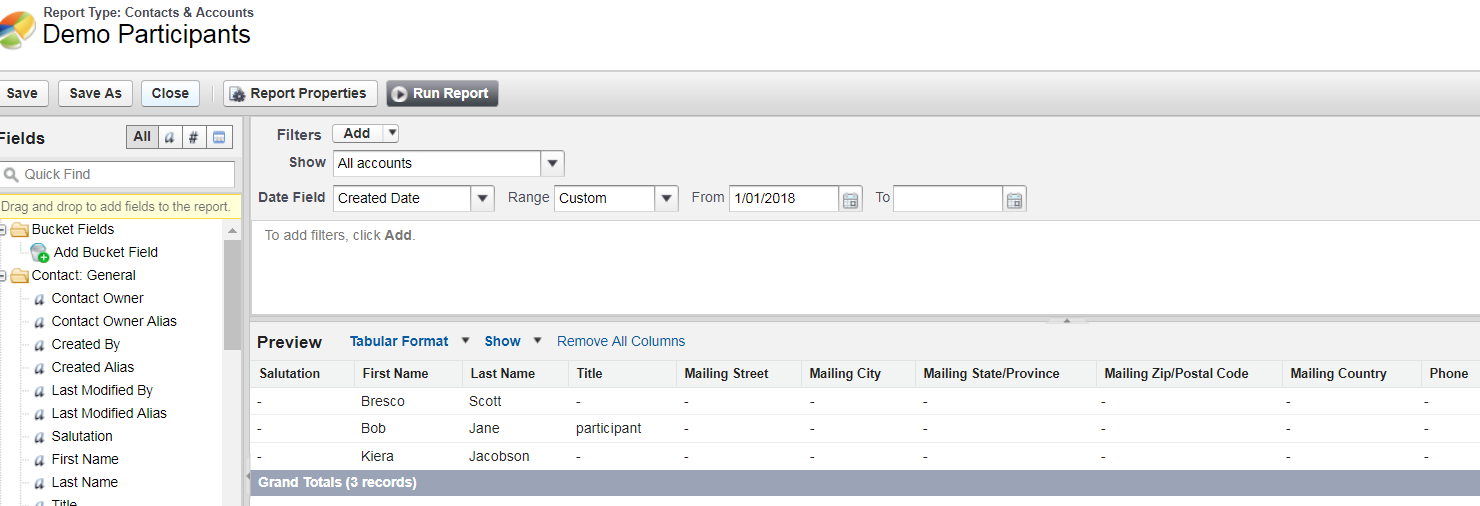Select the Contact Owner field
1480x506 pixels.
[98, 298]
